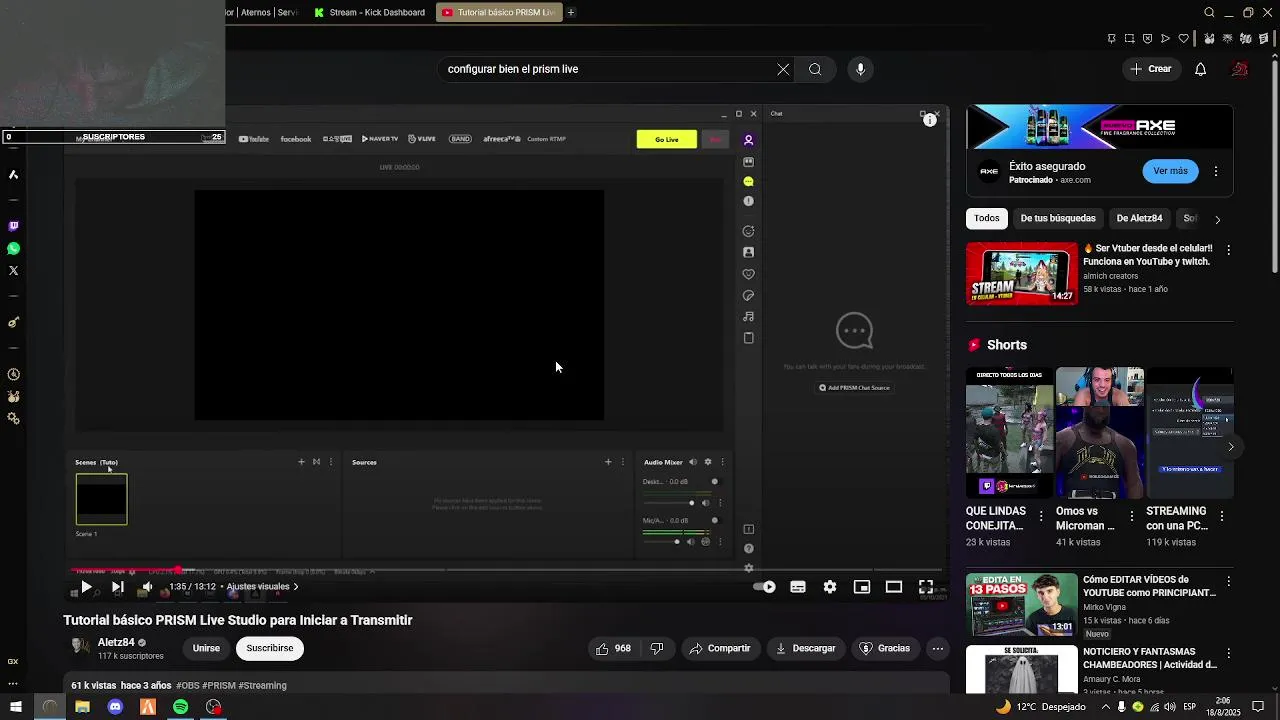
Task: Open more actions menu below video
Action: tap(938, 648)
